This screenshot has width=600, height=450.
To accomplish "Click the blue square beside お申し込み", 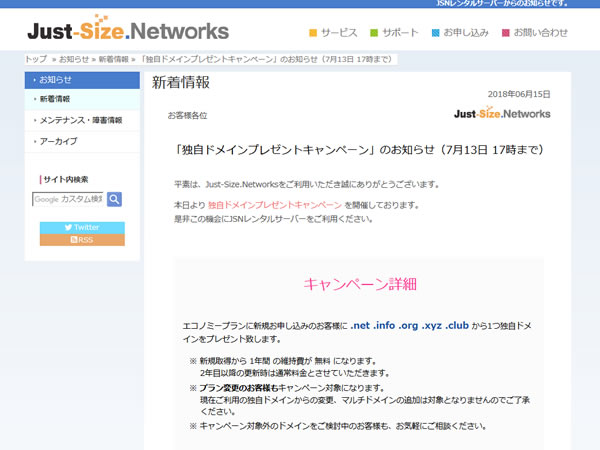I will pos(435,33).
